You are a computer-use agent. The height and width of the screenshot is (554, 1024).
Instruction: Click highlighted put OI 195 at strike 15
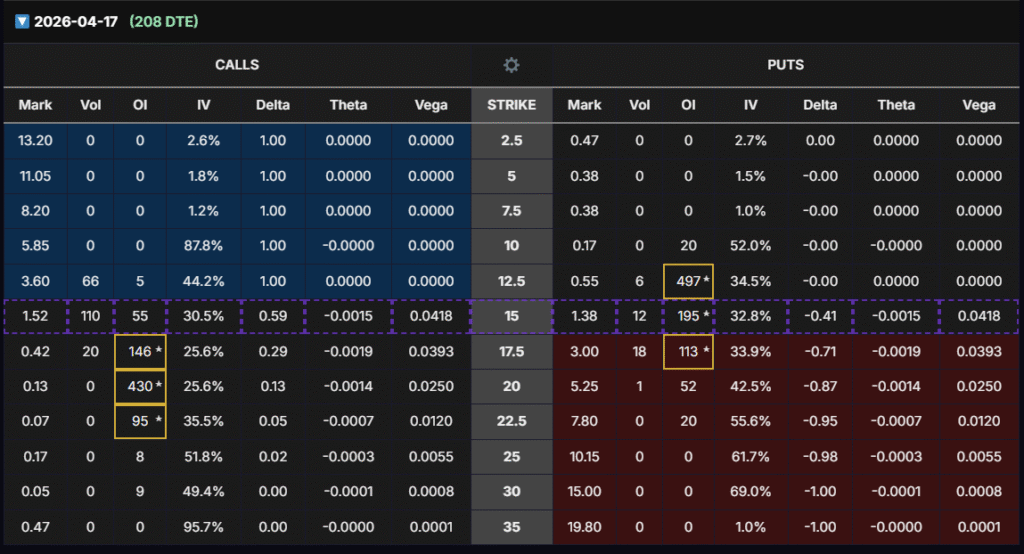point(688,317)
